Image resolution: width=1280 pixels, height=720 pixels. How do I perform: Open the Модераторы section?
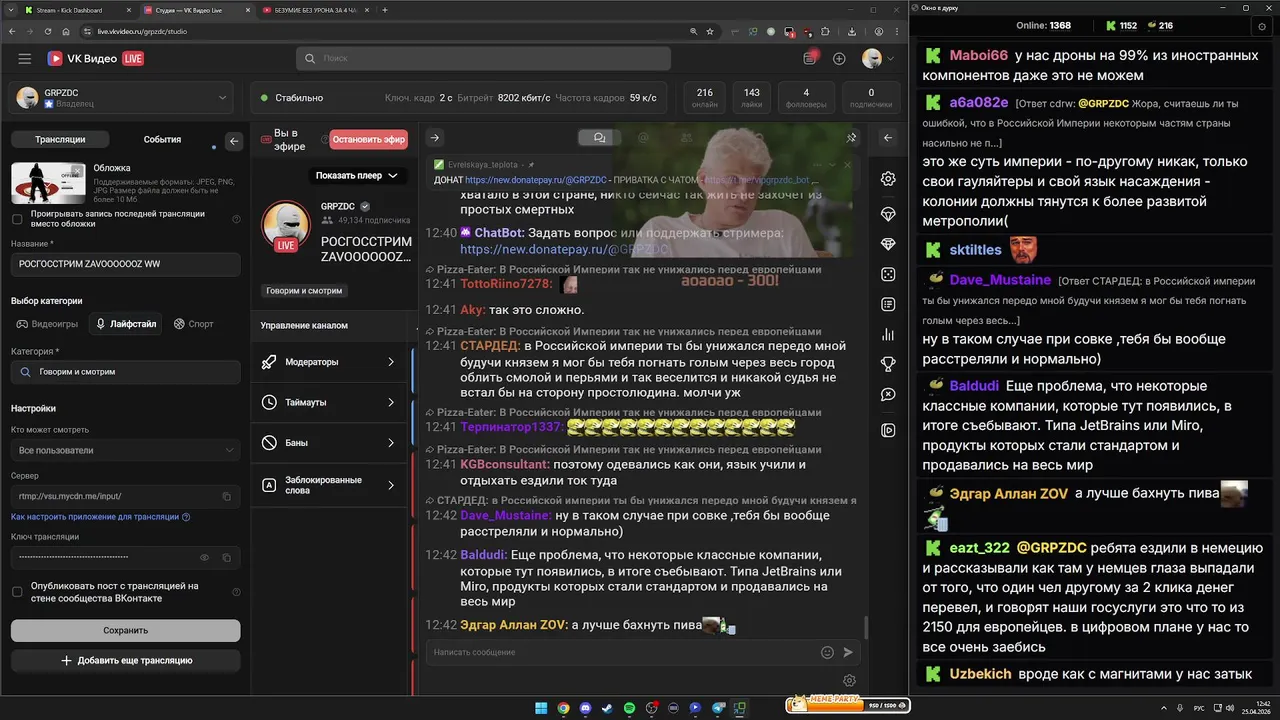coord(330,362)
